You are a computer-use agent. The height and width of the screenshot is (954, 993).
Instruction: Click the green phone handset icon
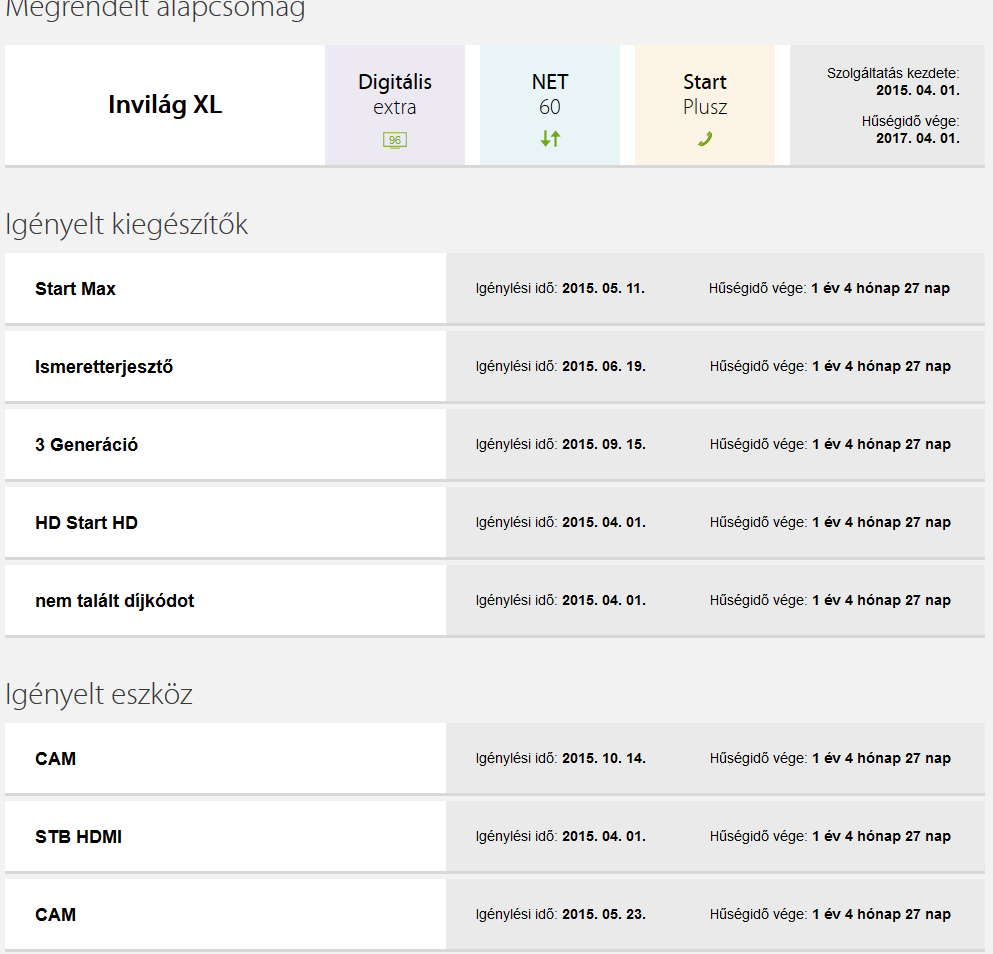pyautogui.click(x=705, y=139)
